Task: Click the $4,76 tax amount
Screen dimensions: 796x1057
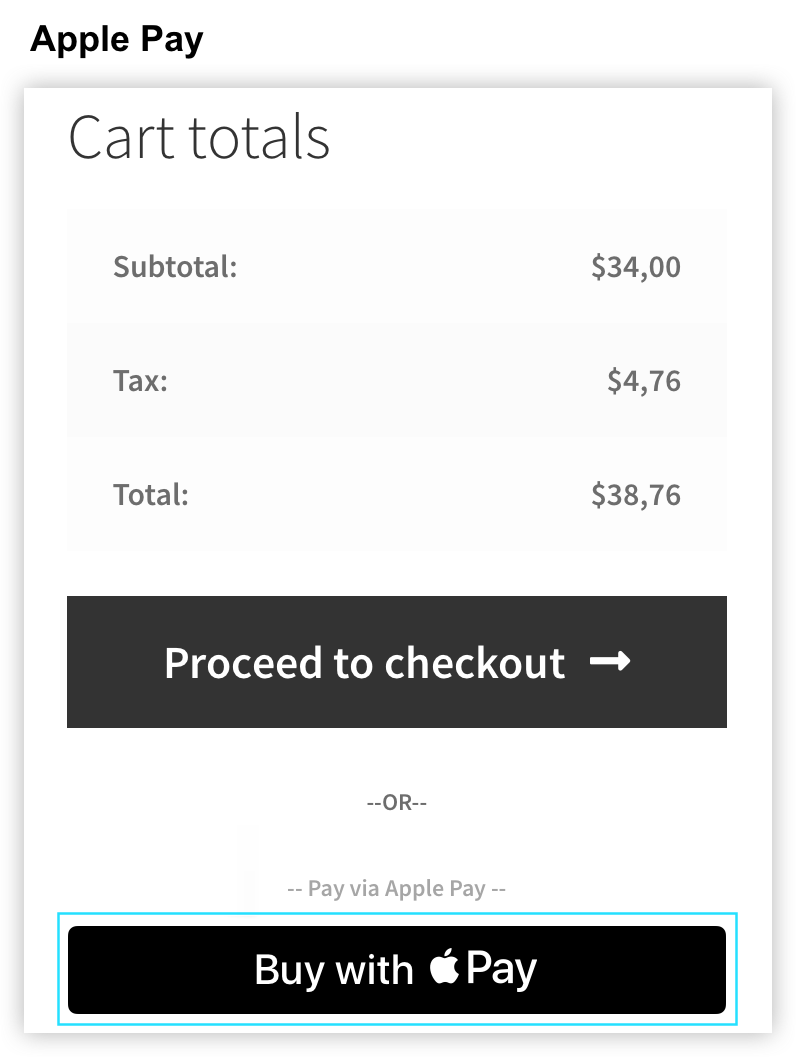Action: coord(644,381)
